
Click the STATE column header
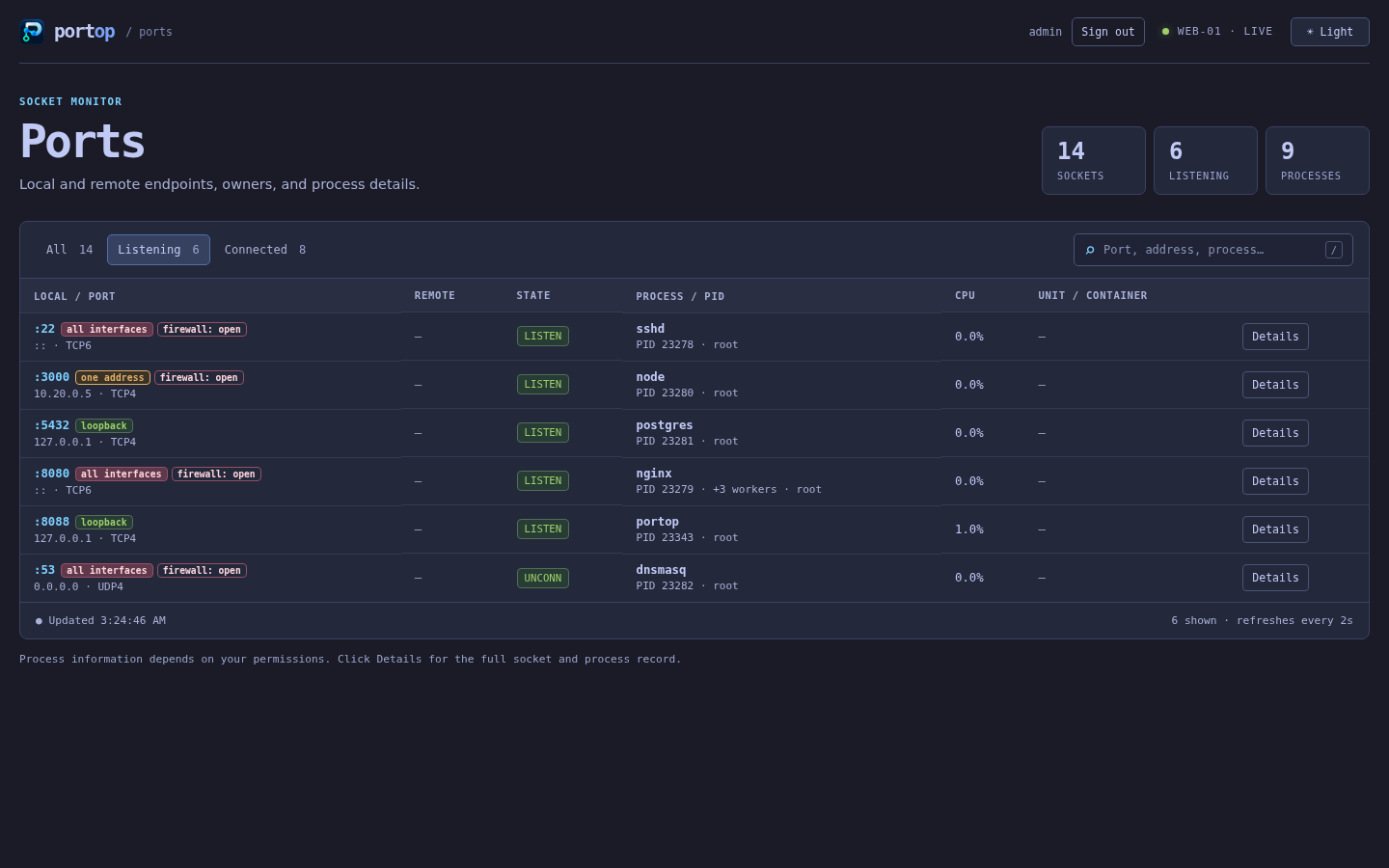click(x=533, y=296)
